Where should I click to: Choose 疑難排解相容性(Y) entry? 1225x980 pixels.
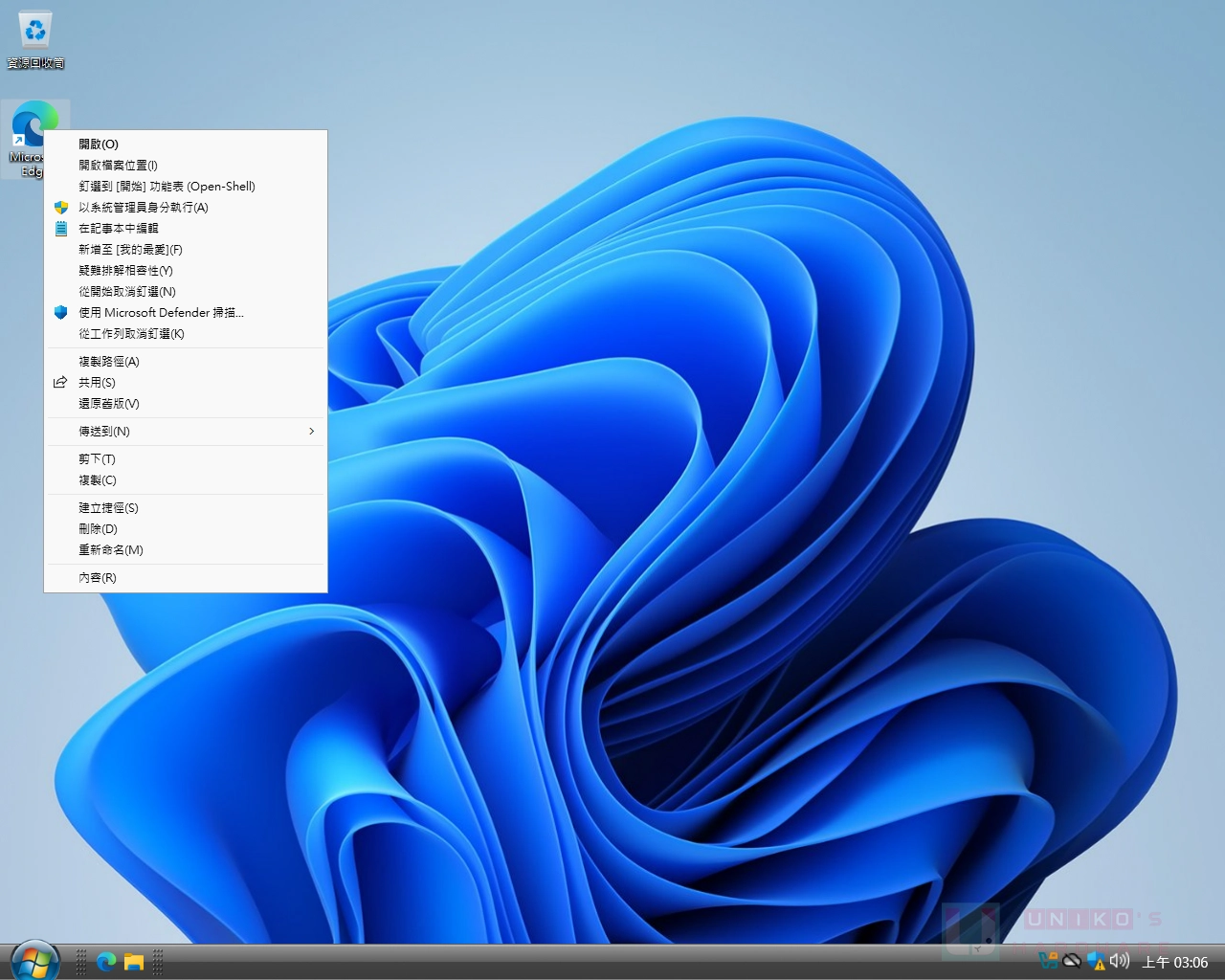(186, 270)
